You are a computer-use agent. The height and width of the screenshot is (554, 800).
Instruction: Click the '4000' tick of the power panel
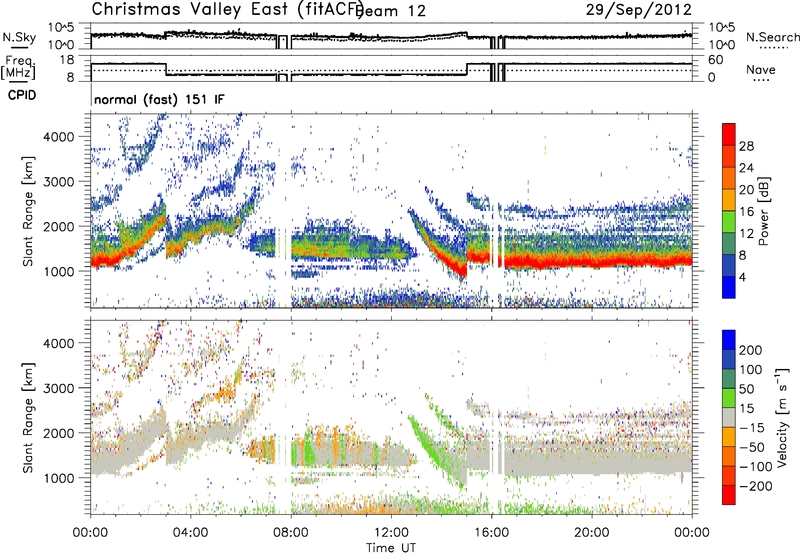point(59,137)
